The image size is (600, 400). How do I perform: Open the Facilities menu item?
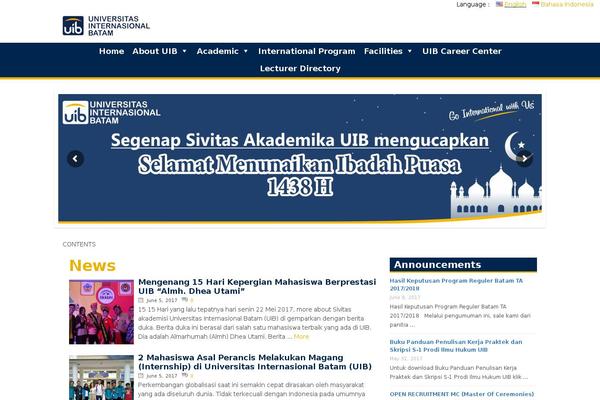[x=383, y=51]
